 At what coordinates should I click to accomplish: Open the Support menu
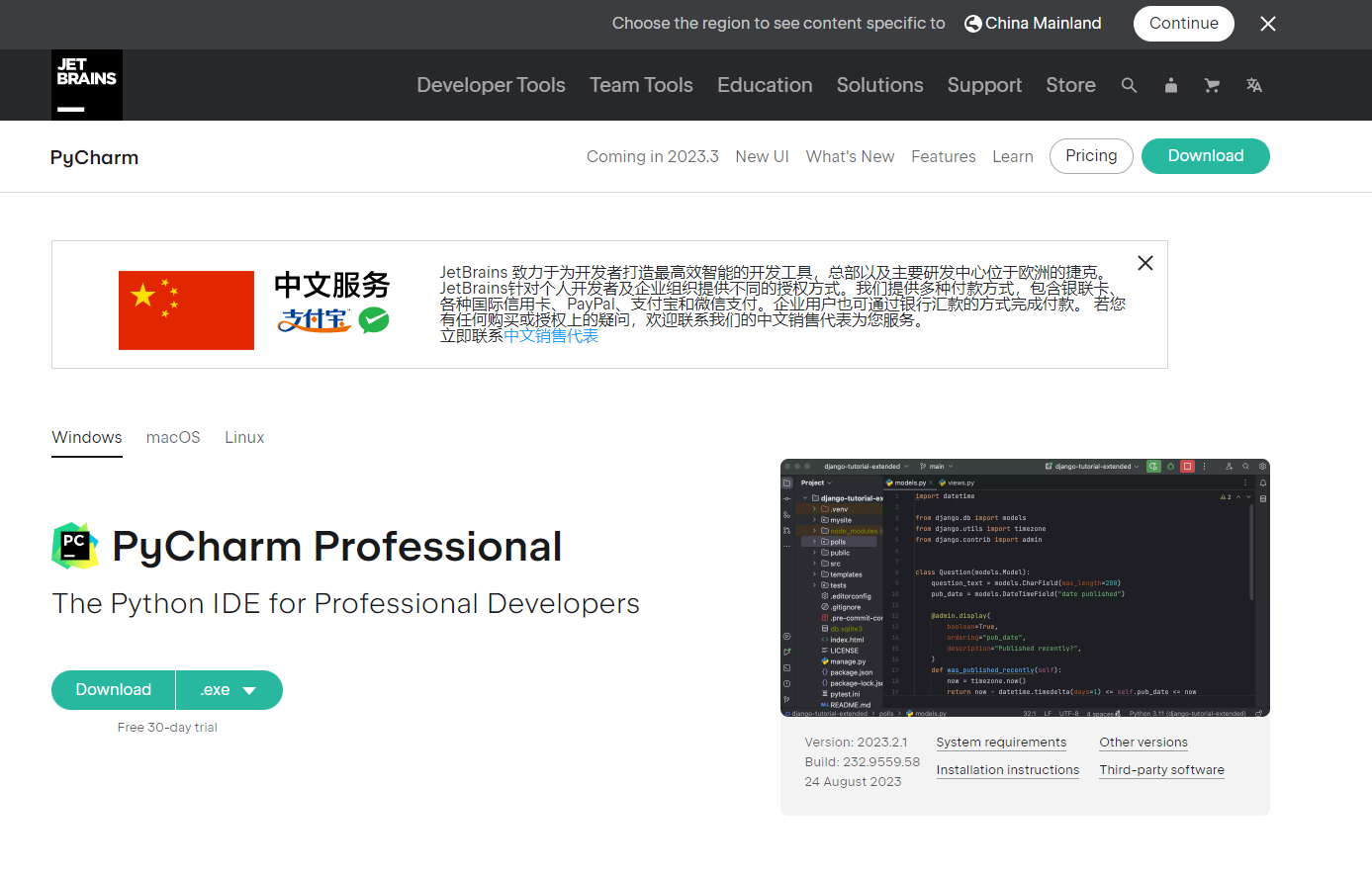point(984,85)
